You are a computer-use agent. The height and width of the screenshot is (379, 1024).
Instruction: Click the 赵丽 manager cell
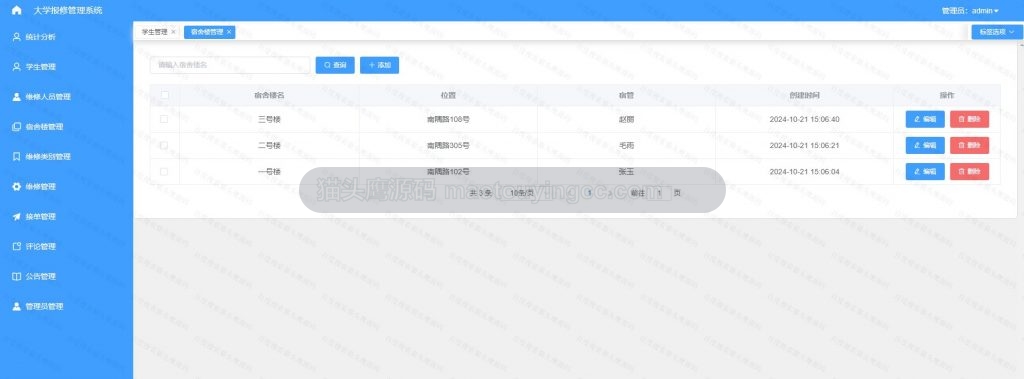click(626, 119)
